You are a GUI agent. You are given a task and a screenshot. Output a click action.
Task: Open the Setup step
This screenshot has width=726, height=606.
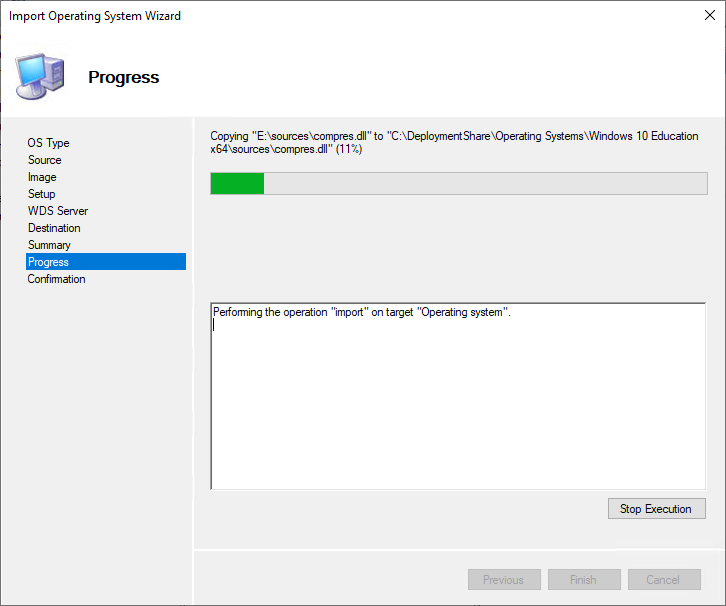(x=42, y=194)
